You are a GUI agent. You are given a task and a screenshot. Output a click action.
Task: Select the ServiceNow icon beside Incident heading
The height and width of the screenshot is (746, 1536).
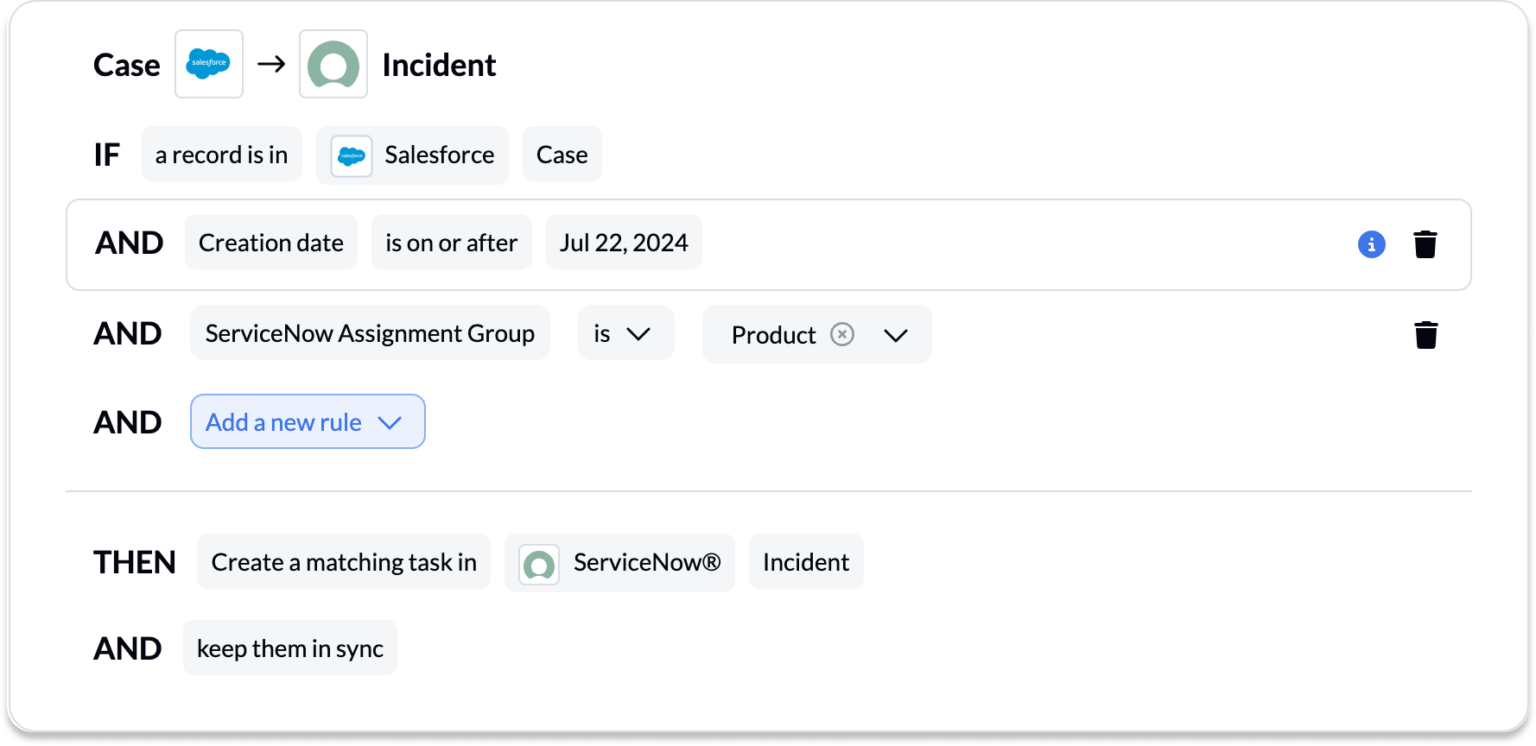click(333, 63)
